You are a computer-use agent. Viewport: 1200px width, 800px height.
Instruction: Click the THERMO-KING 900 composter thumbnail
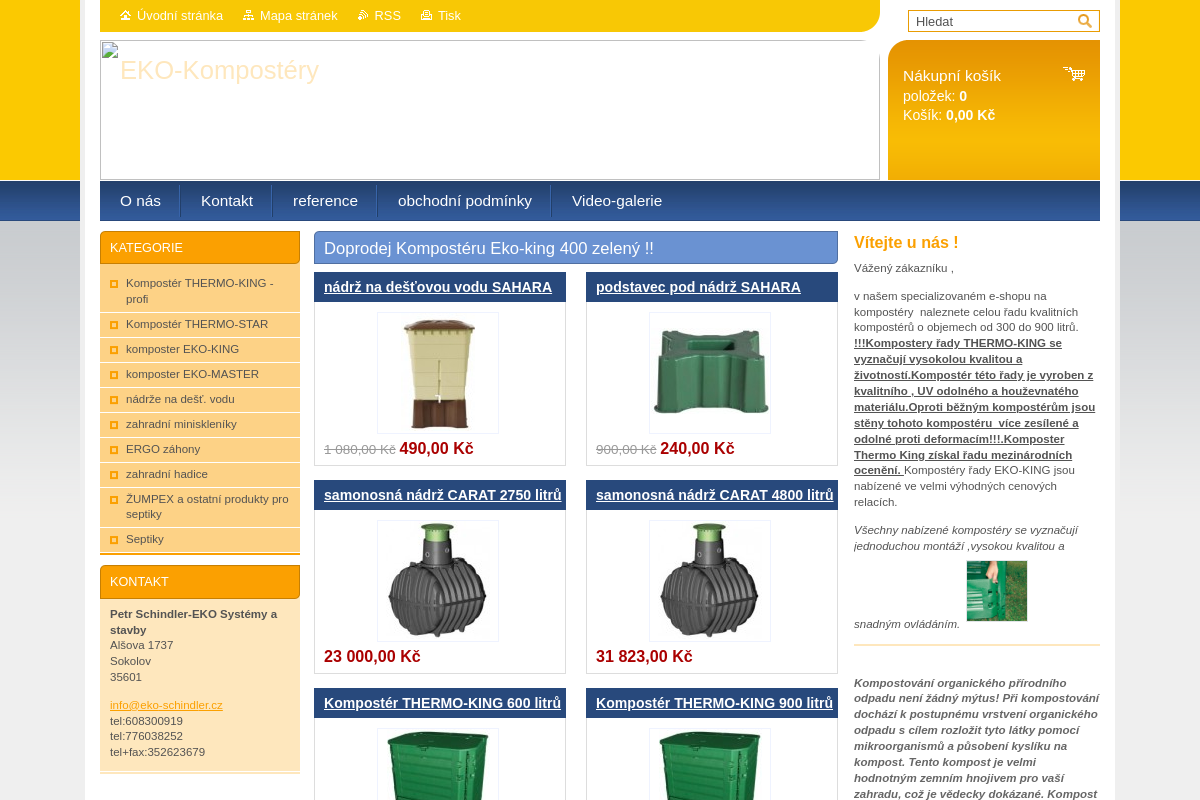pos(710,764)
